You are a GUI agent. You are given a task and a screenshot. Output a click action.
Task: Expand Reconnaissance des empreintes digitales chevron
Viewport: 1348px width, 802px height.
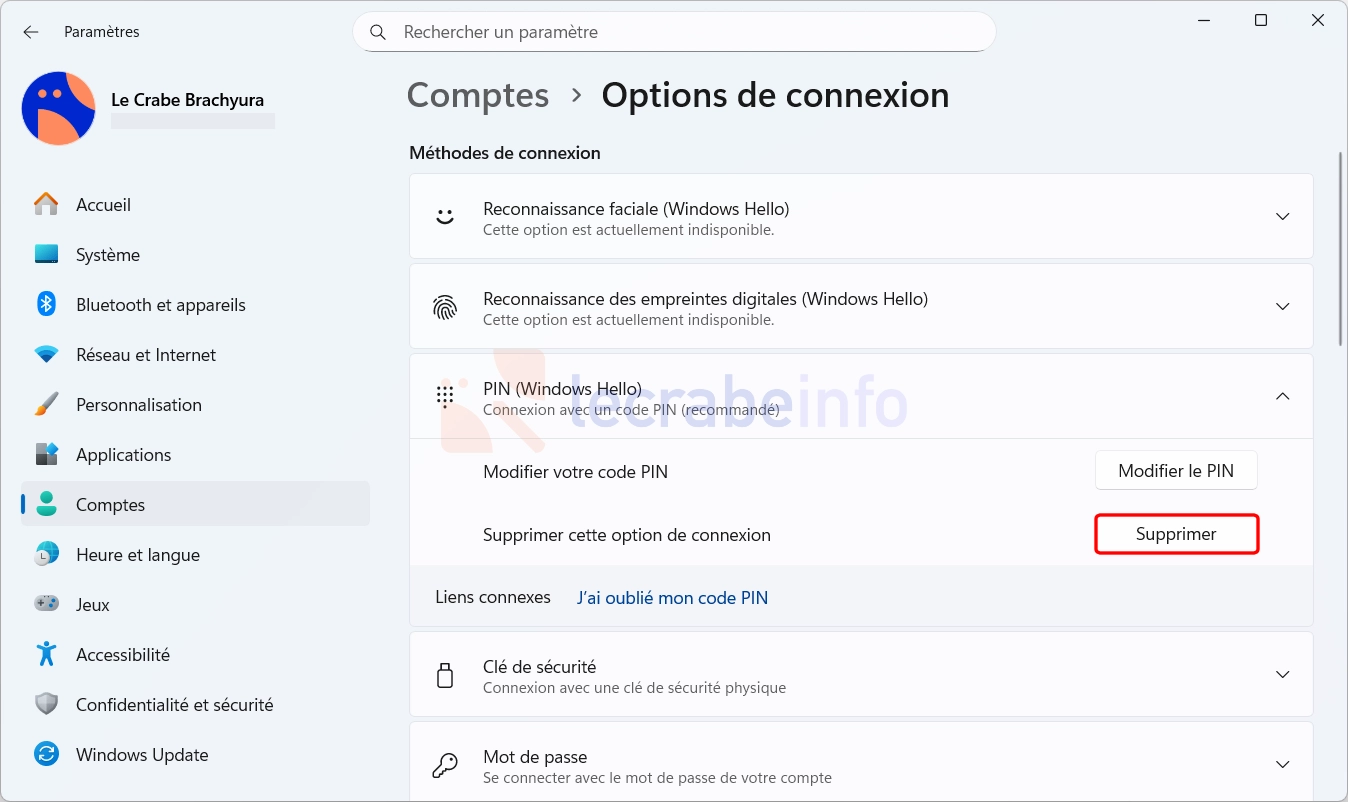click(1283, 306)
